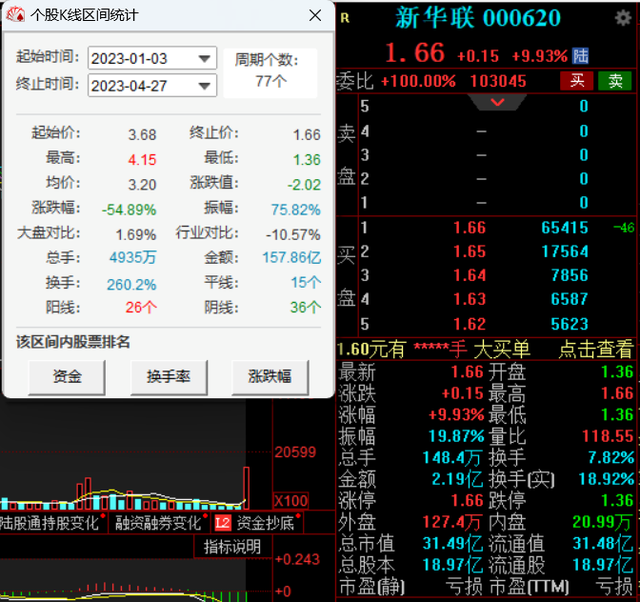Click the tall red volume bar in chart
This screenshot has height=602, width=640.
[x=246, y=488]
